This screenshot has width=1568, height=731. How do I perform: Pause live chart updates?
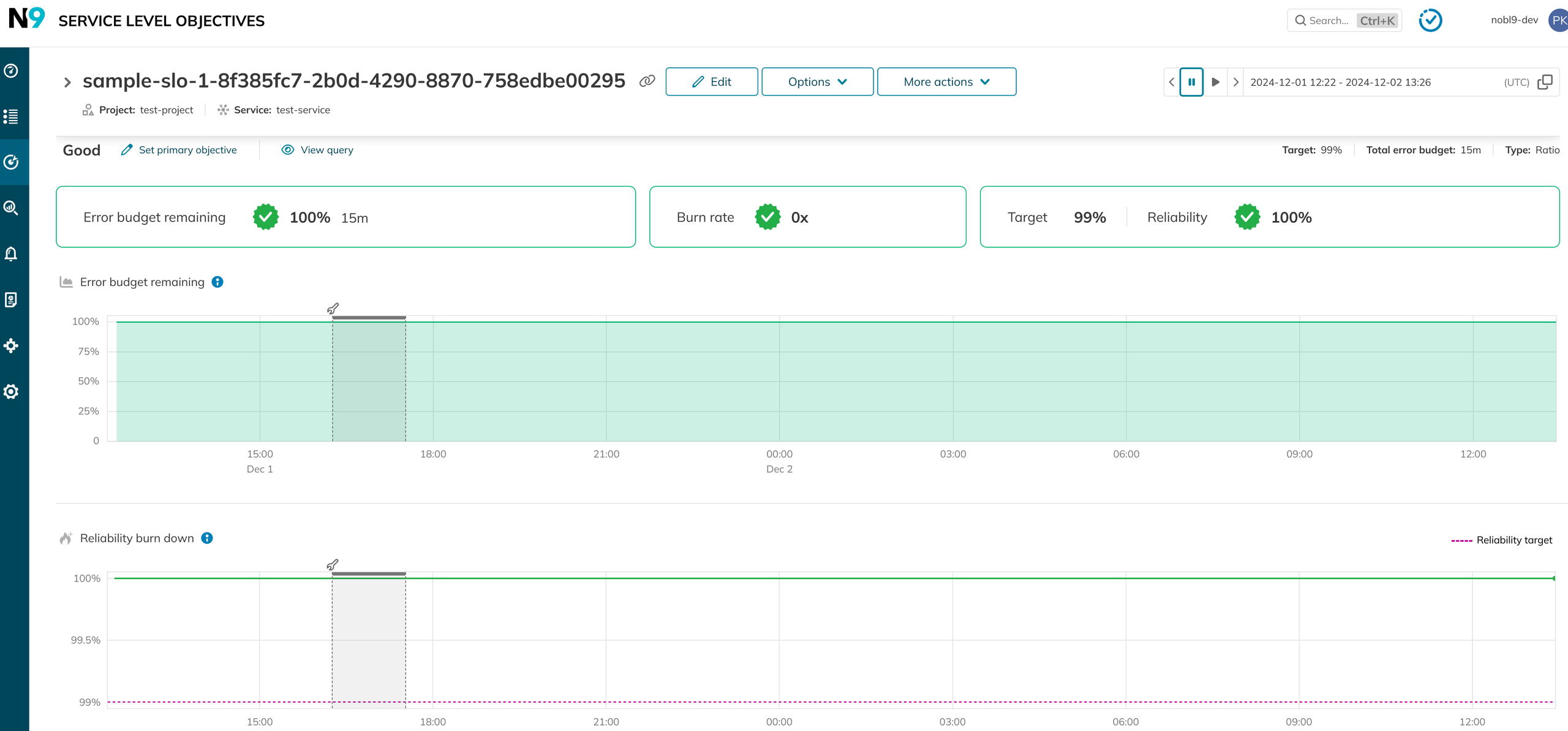pos(1191,82)
